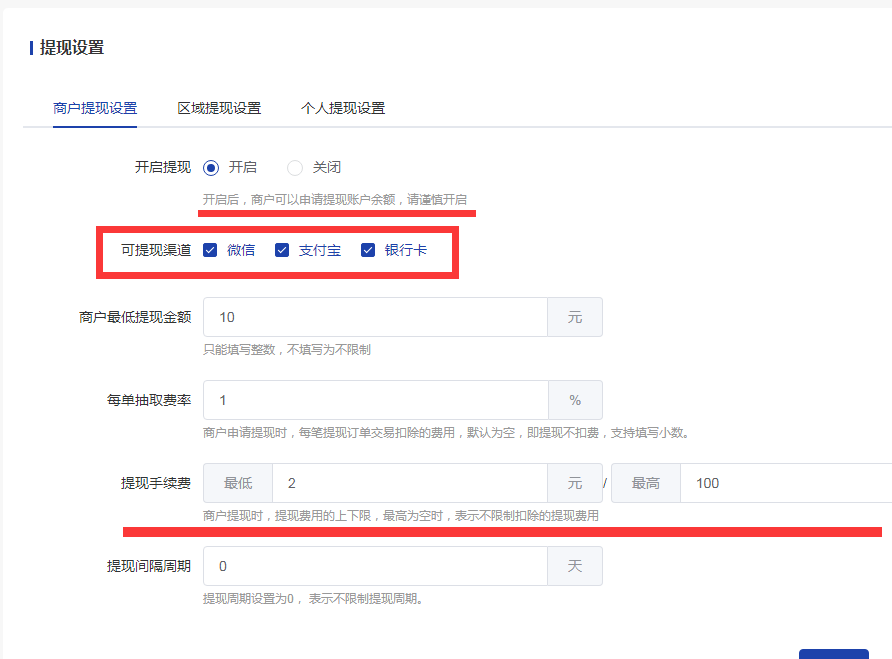
Task: Click the 最低 提现手续费 input field
Action: coord(410,483)
